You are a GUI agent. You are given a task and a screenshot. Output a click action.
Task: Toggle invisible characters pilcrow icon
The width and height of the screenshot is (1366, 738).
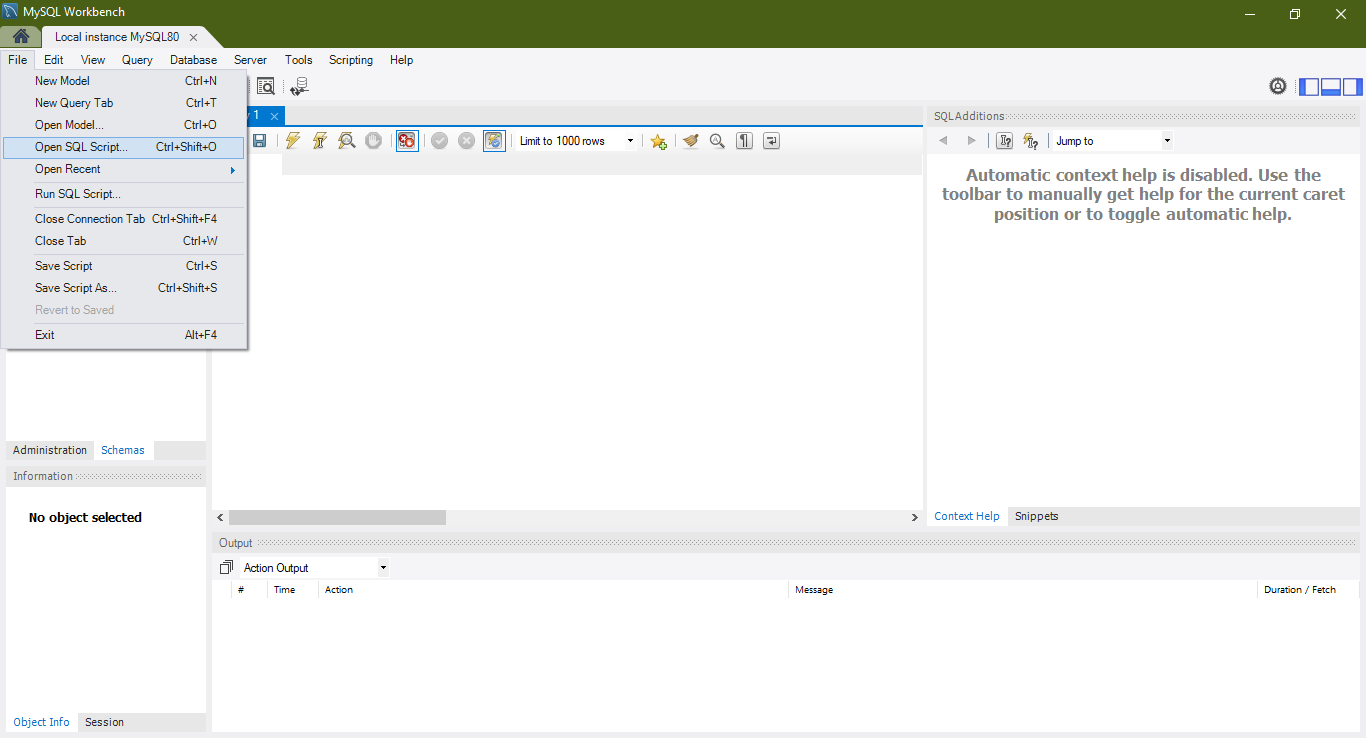744,141
